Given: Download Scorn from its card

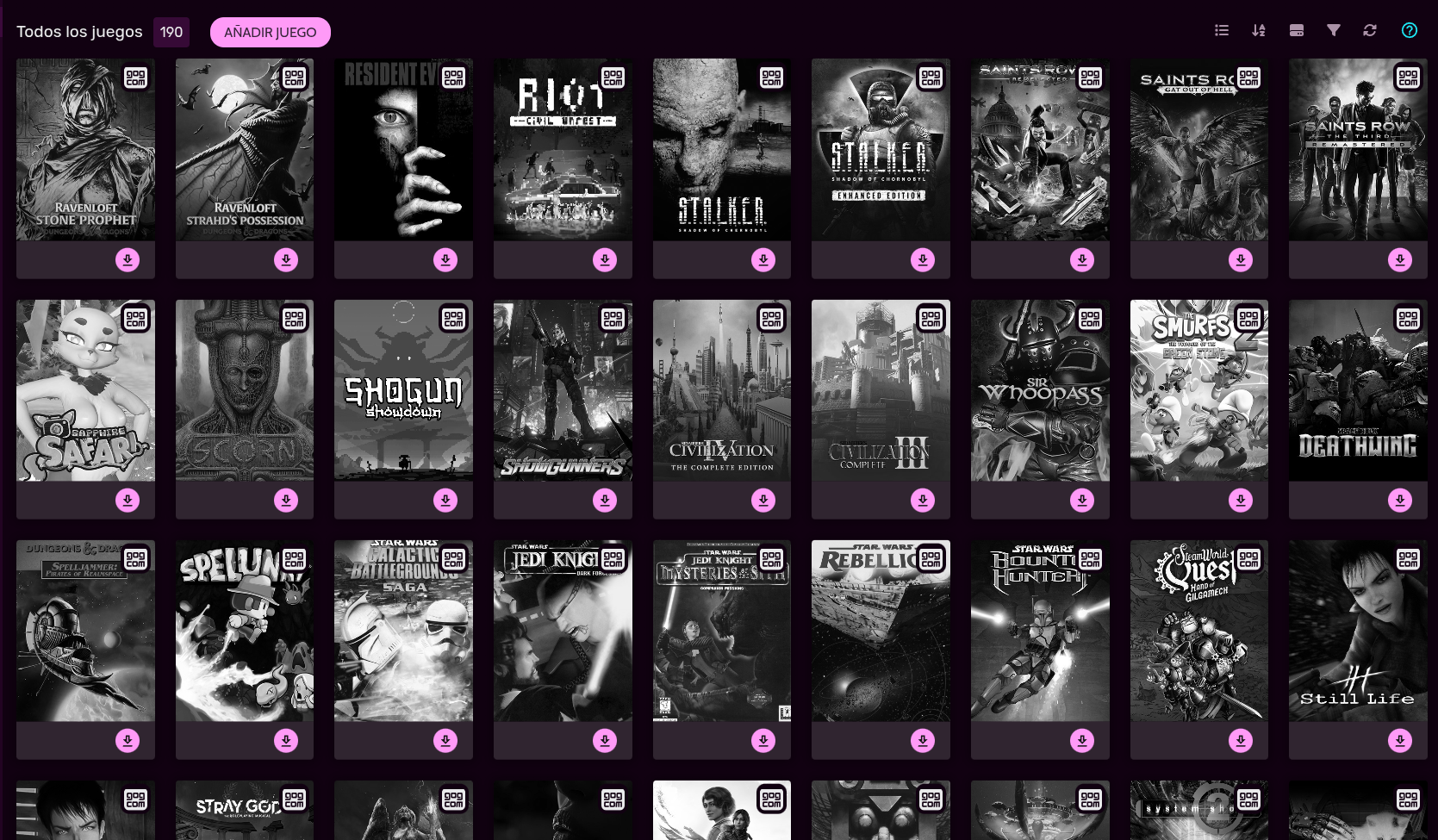Looking at the screenshot, I should click(286, 500).
